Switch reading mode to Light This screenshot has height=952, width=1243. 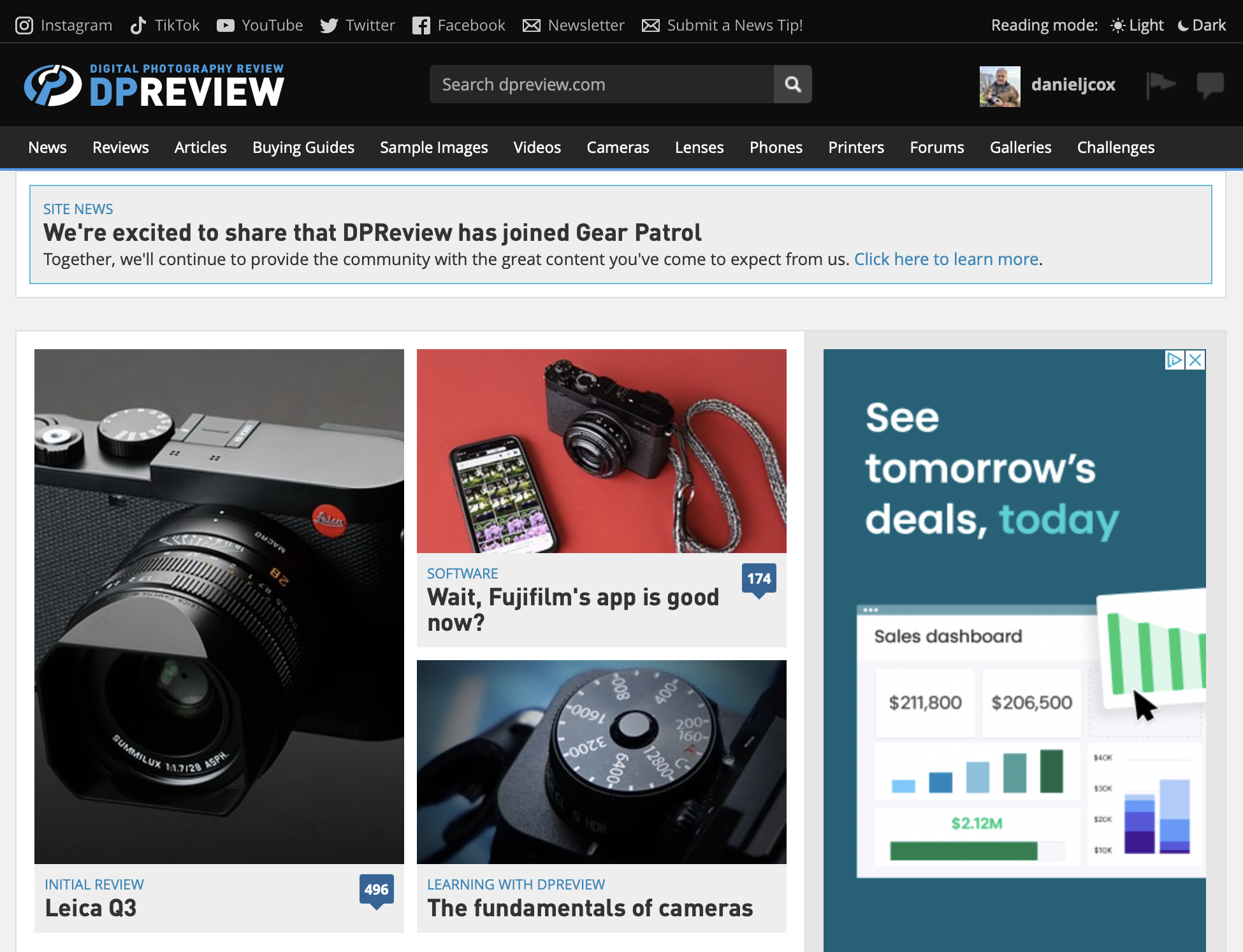pos(1137,25)
